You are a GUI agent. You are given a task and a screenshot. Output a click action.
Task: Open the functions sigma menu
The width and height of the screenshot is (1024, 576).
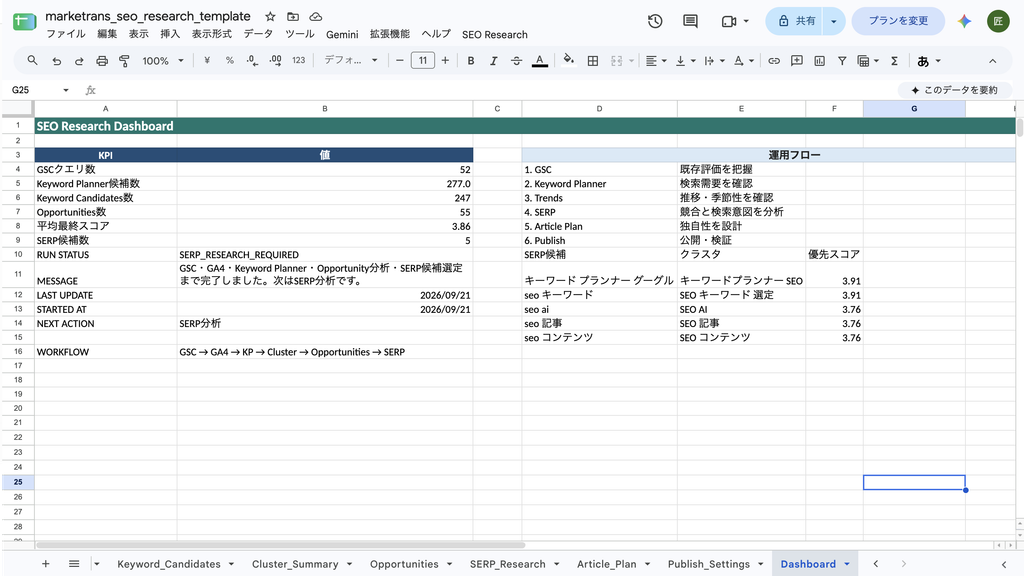coord(894,61)
